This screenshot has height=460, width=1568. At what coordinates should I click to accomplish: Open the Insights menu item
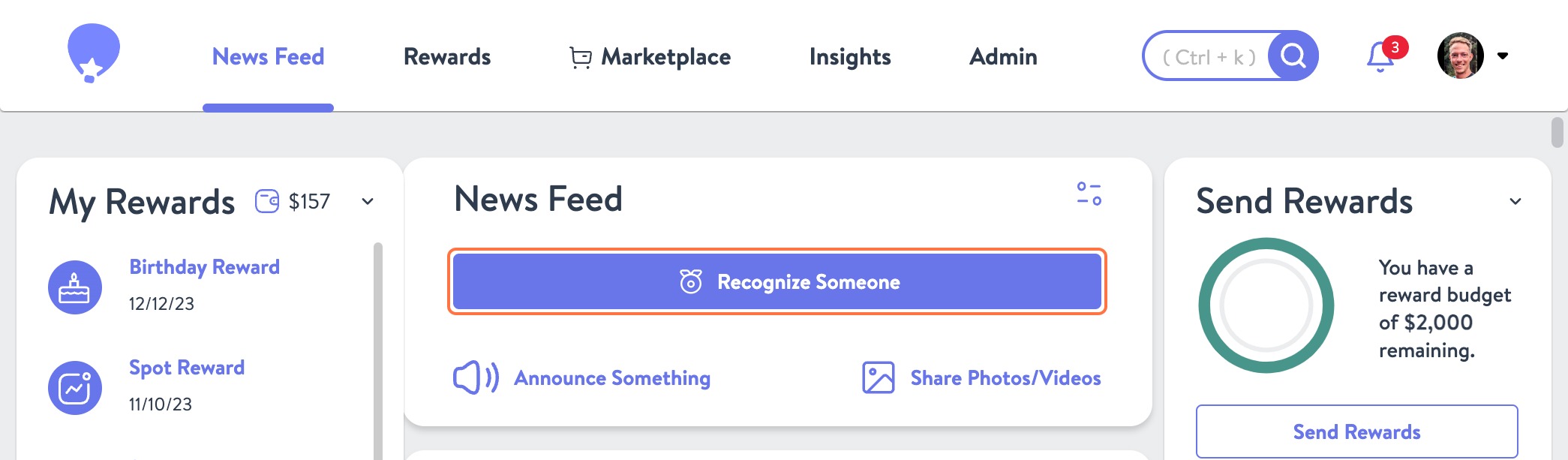(850, 56)
